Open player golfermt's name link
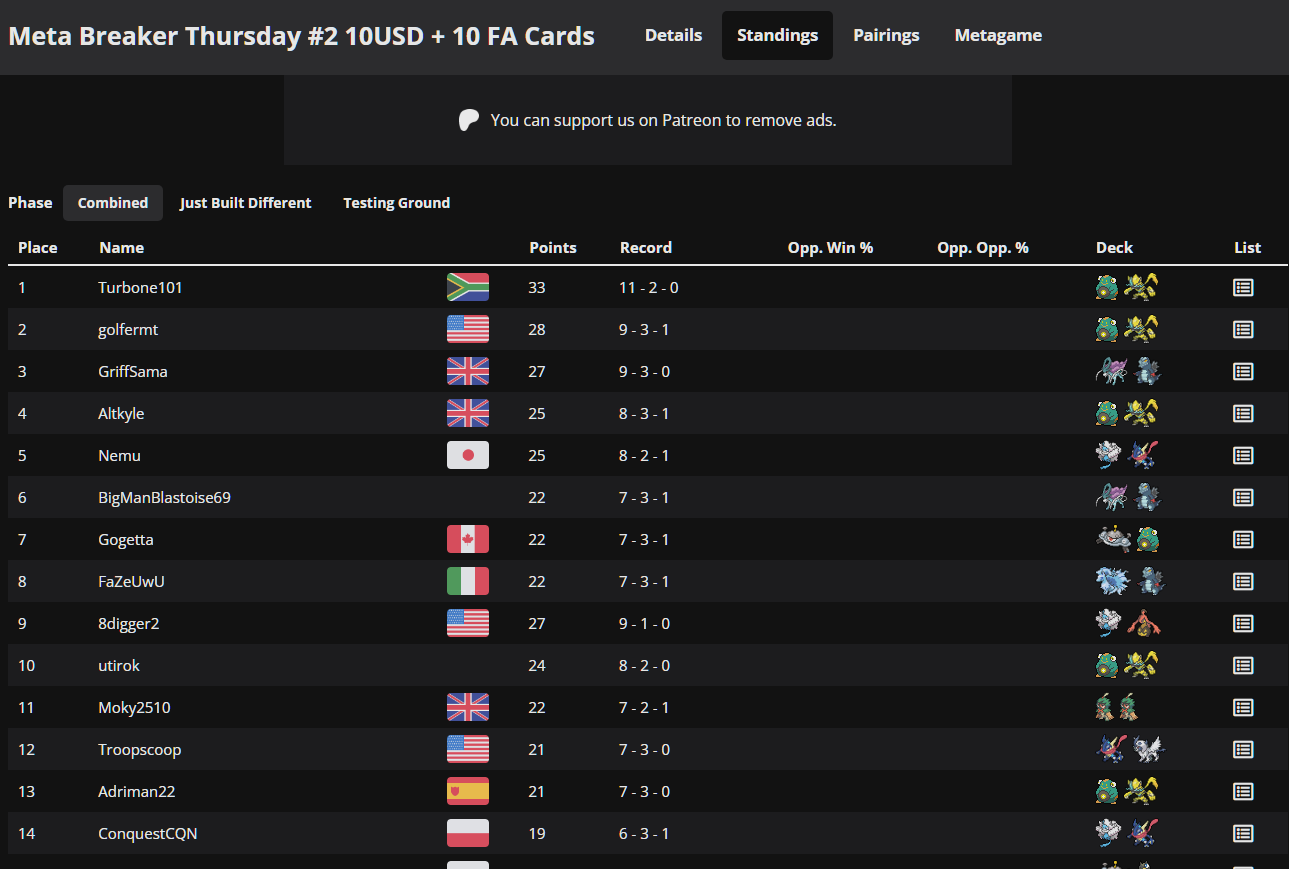 click(128, 330)
